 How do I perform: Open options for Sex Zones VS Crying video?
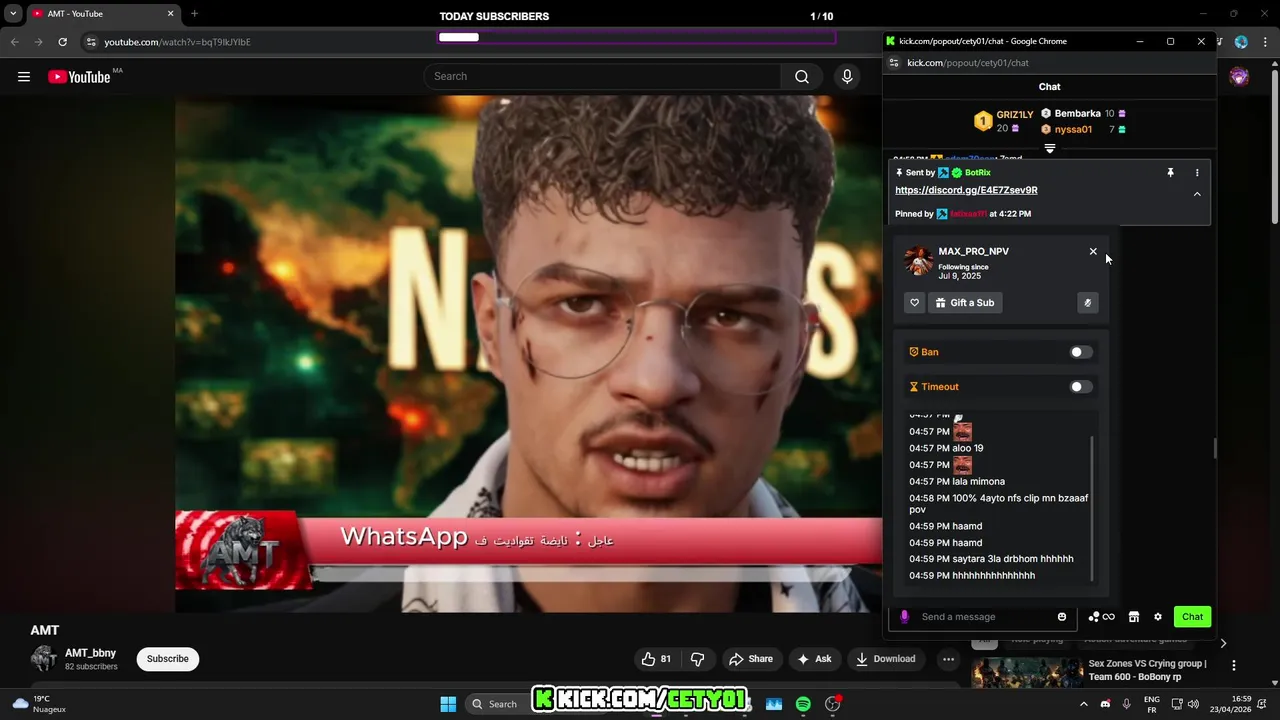(1233, 665)
